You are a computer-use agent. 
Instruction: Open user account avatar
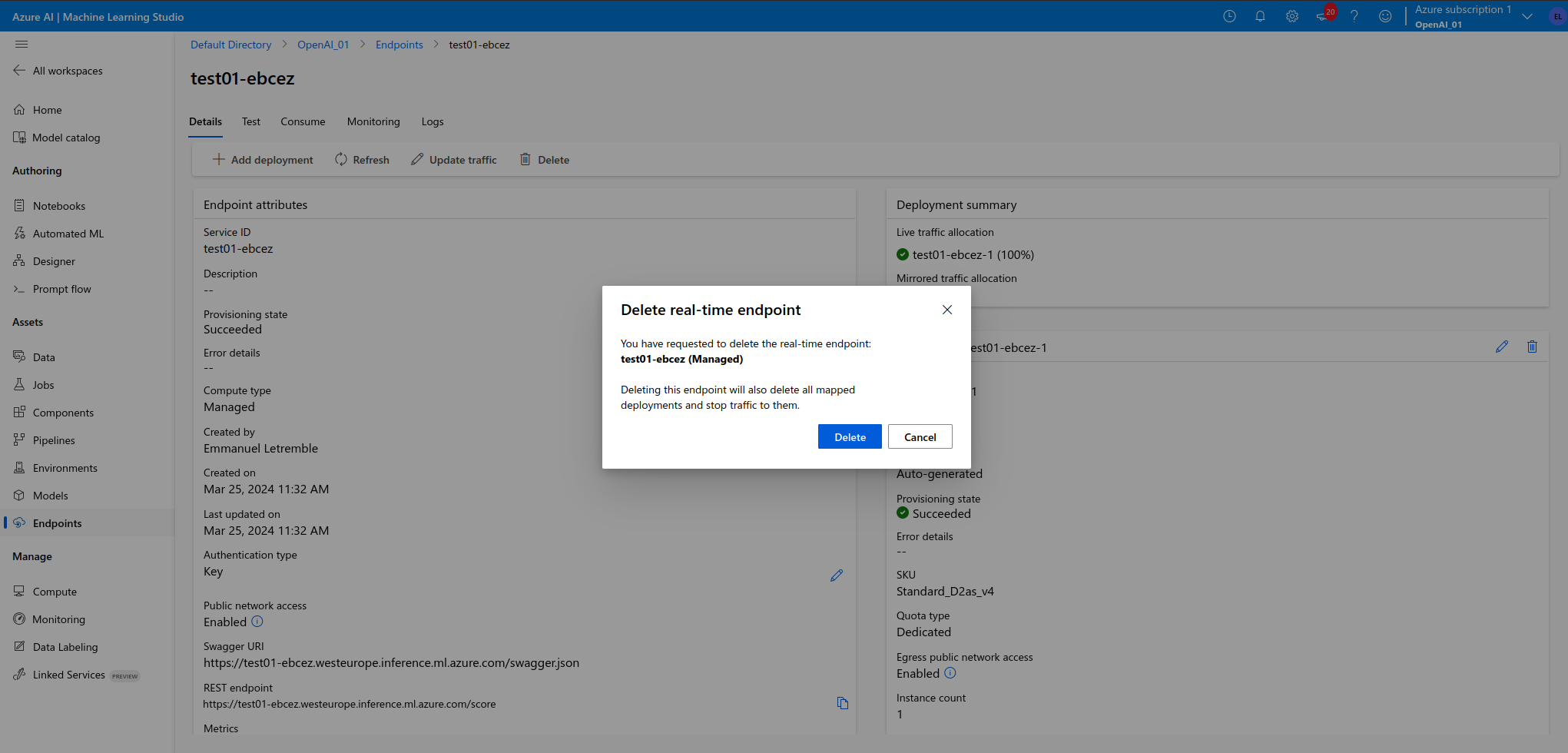pos(1557,16)
